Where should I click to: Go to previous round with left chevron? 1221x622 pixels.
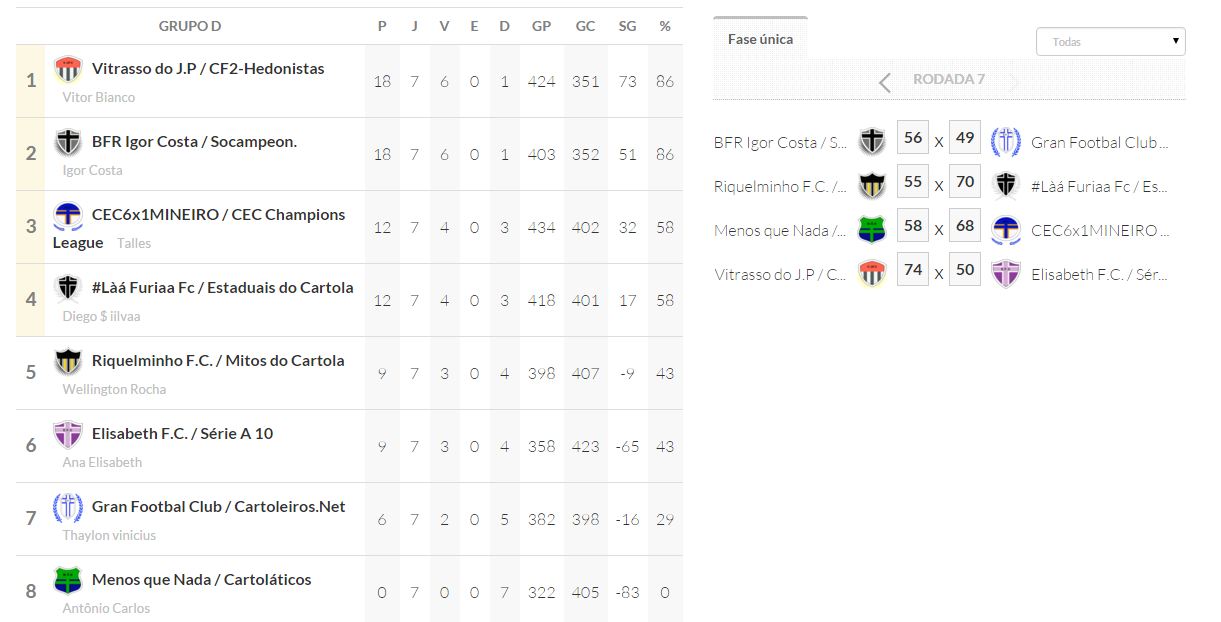click(x=885, y=82)
